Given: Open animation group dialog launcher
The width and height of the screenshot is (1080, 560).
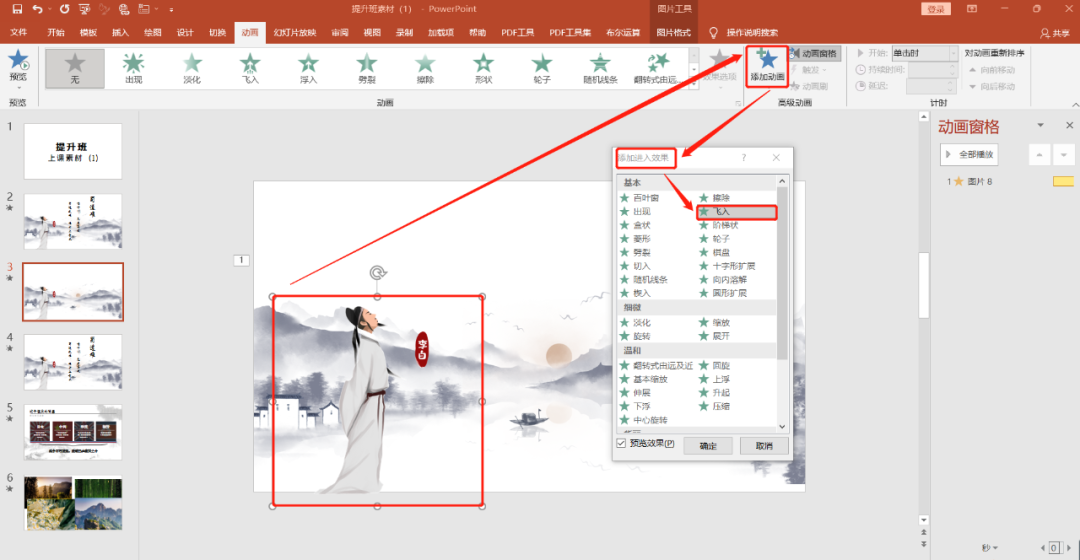Looking at the screenshot, I should click(738, 103).
